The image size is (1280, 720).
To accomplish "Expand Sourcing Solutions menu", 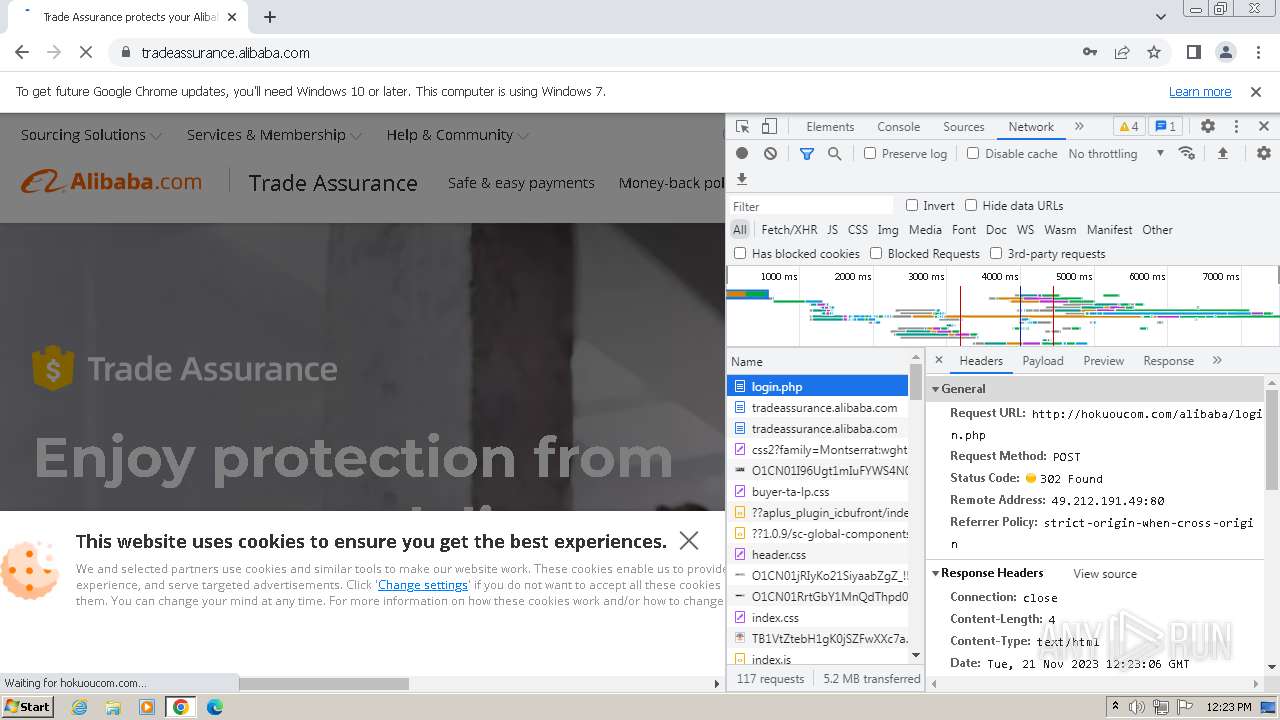I will tap(91, 135).
